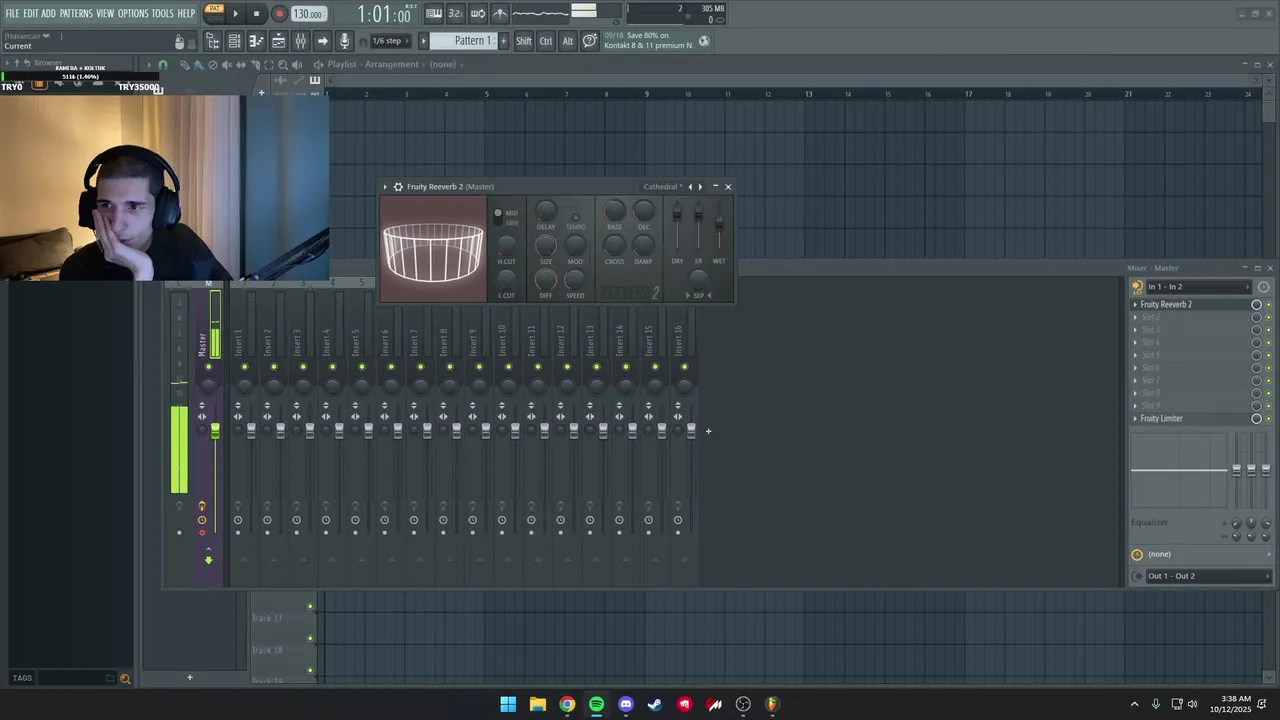Toggle Insert 5 mute light in mixer

362,366
